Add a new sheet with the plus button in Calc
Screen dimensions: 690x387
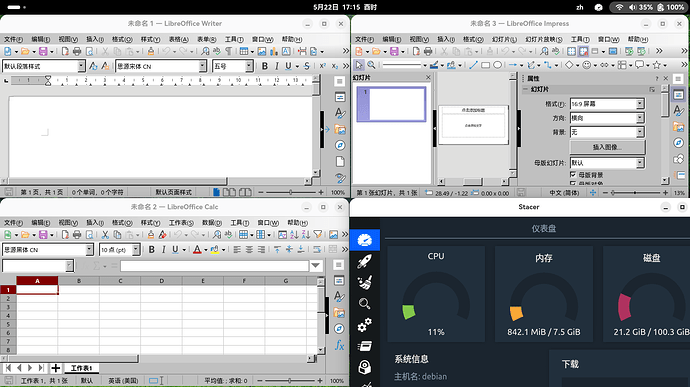tap(55, 368)
